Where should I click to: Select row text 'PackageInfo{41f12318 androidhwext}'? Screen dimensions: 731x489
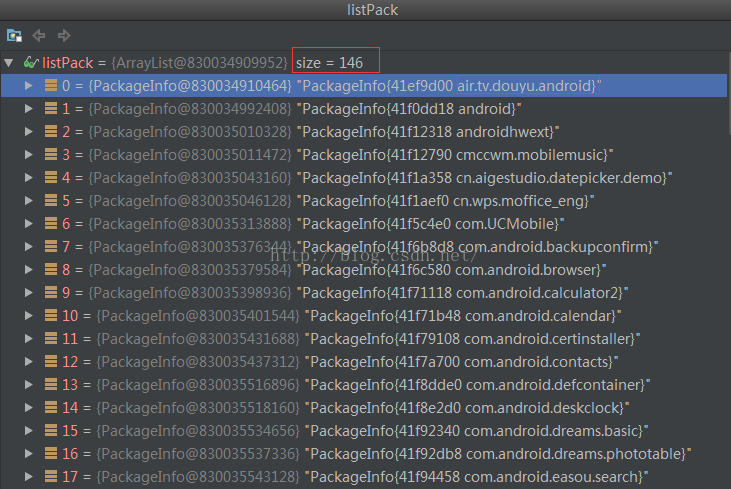(428, 132)
